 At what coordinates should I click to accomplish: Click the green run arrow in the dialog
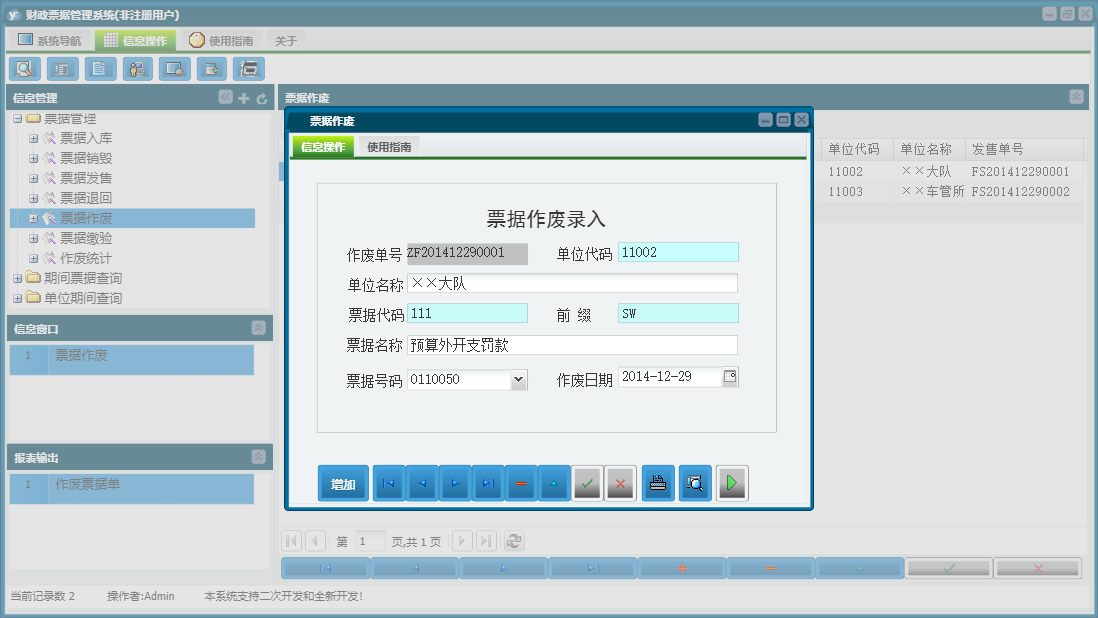pyautogui.click(x=731, y=483)
